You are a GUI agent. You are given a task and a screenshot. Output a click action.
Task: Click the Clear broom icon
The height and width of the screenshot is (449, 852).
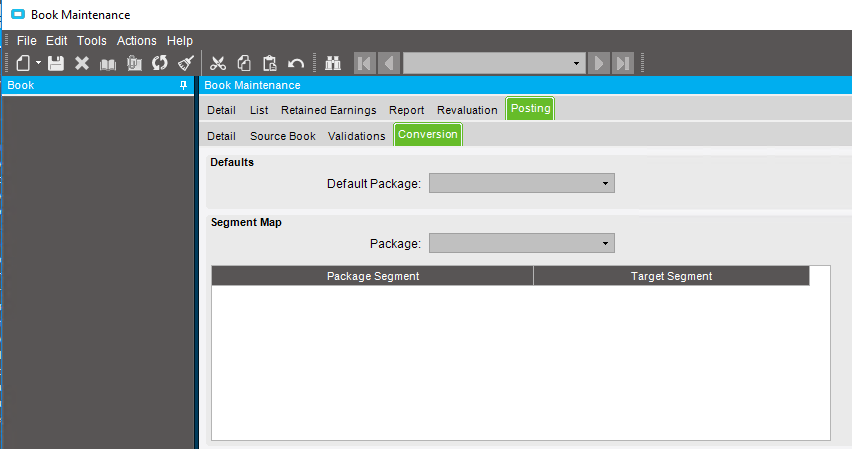(x=186, y=63)
